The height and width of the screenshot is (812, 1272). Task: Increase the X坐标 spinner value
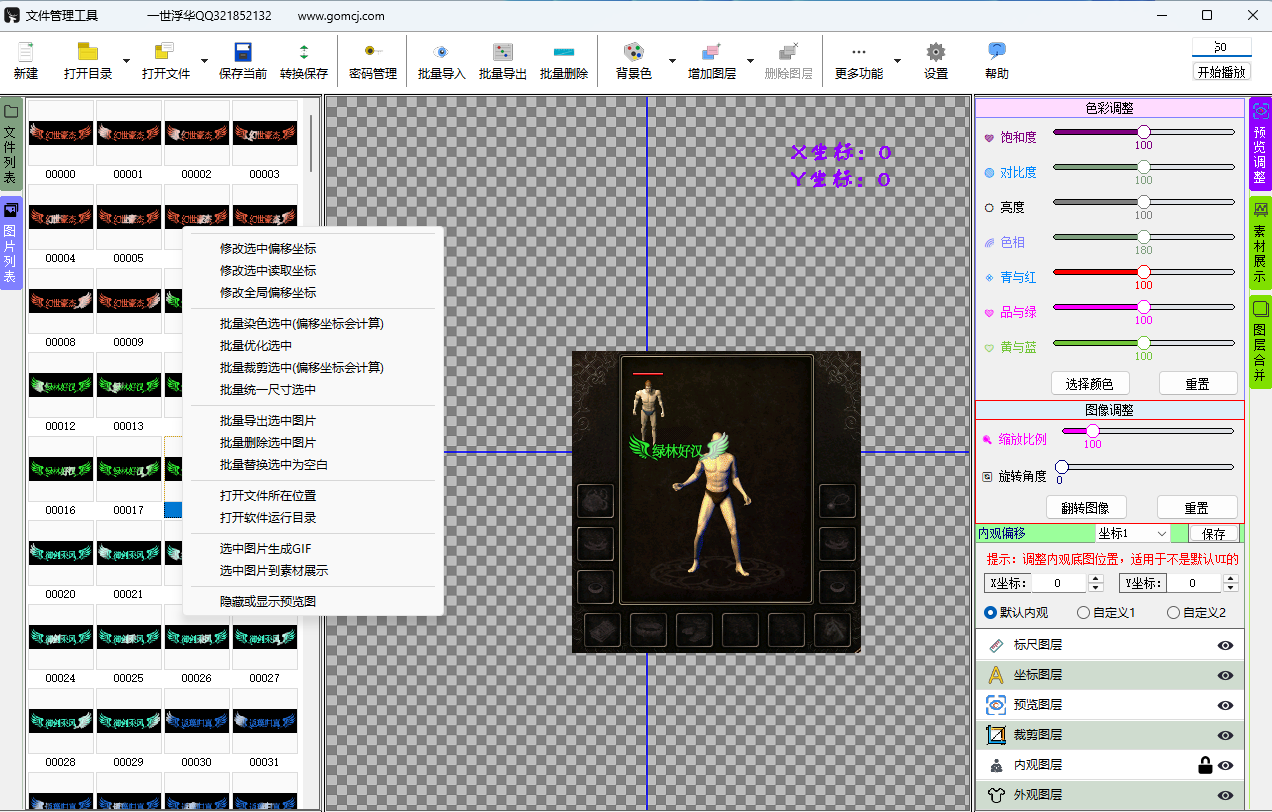pos(1095,579)
